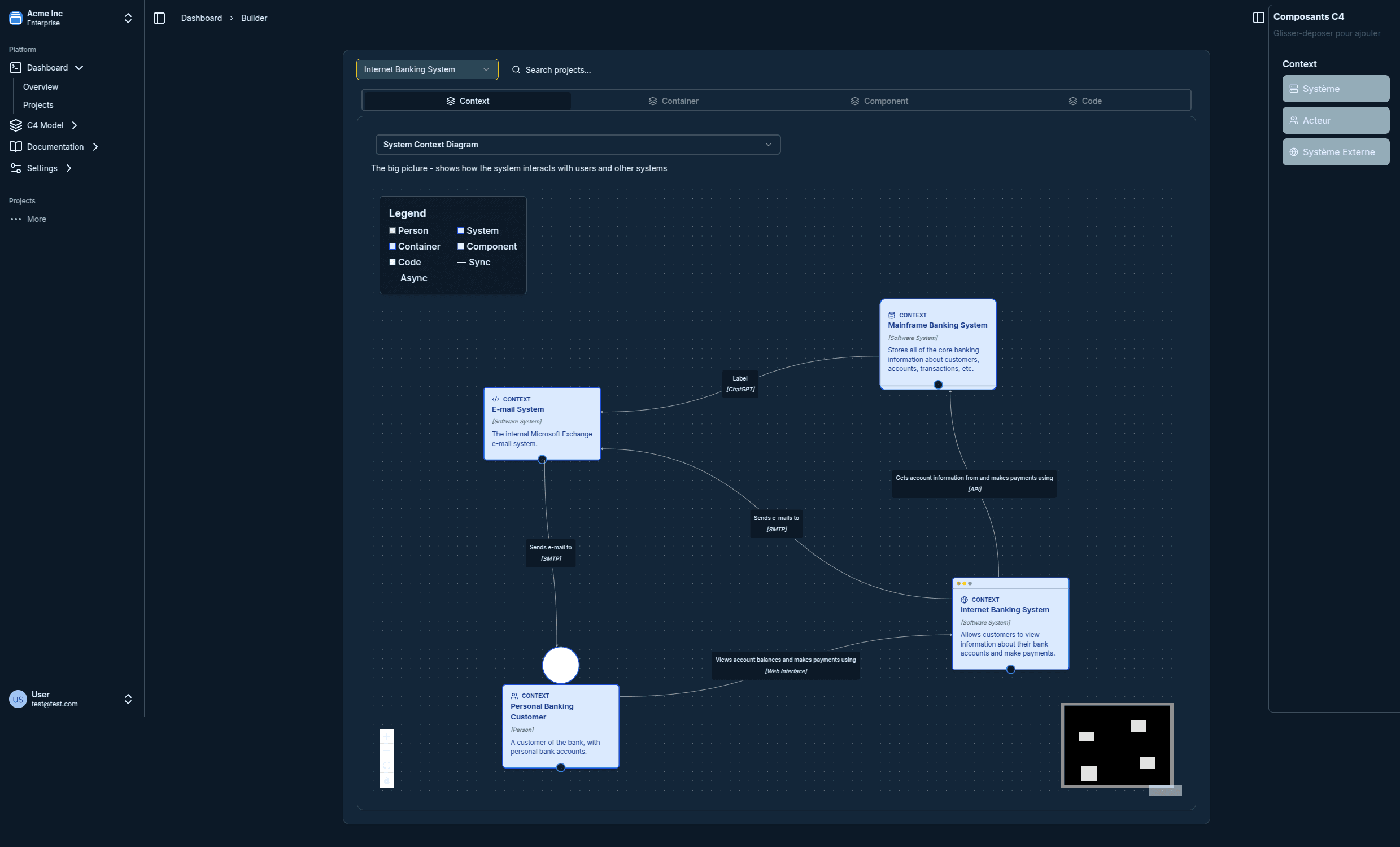Click the Documentation book icon
Screen dimensions: 1400x847
click(x=15, y=147)
